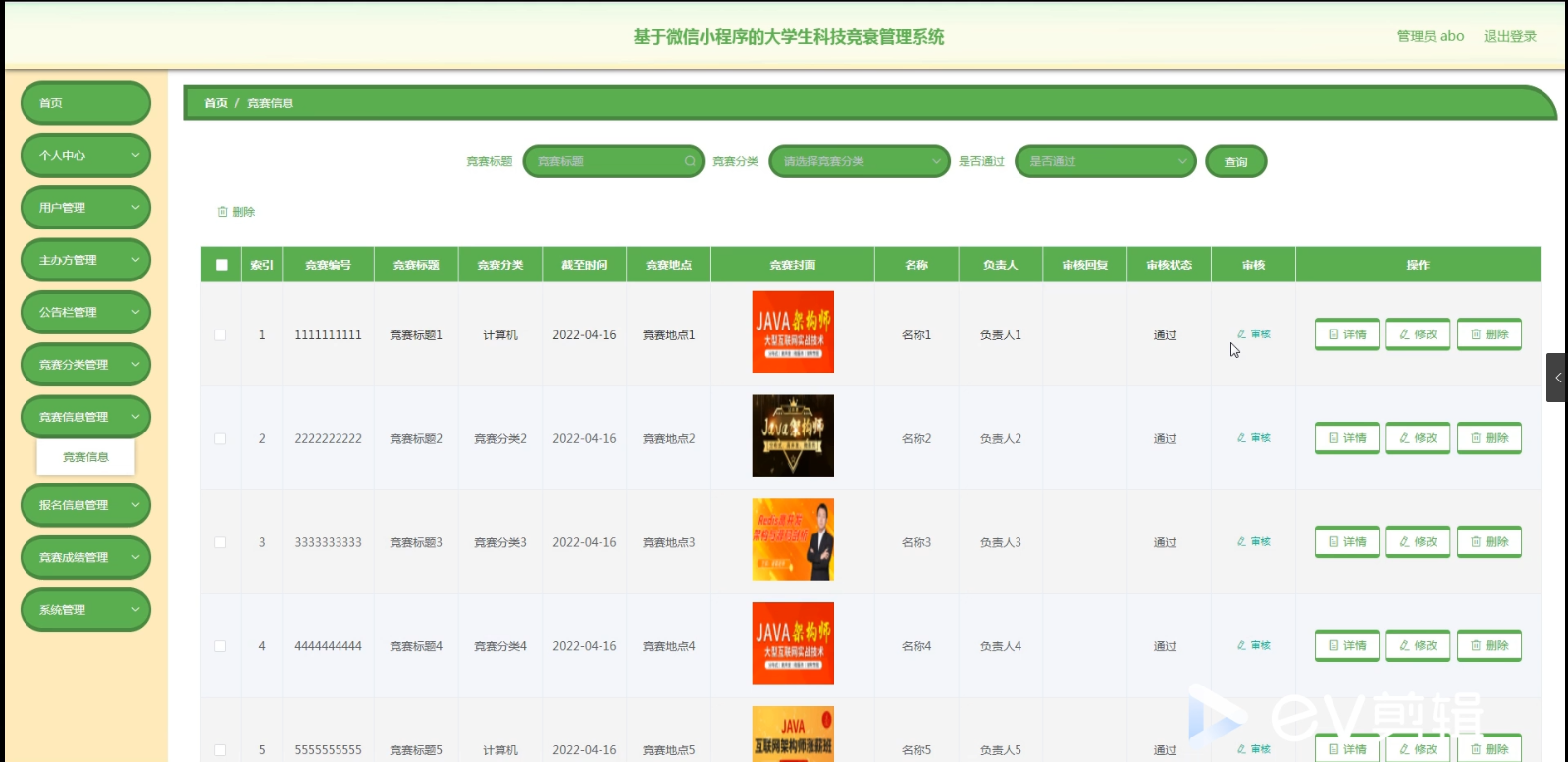The image size is (1568, 762).
Task: Check the box for row 4444444444
Action: (220, 647)
